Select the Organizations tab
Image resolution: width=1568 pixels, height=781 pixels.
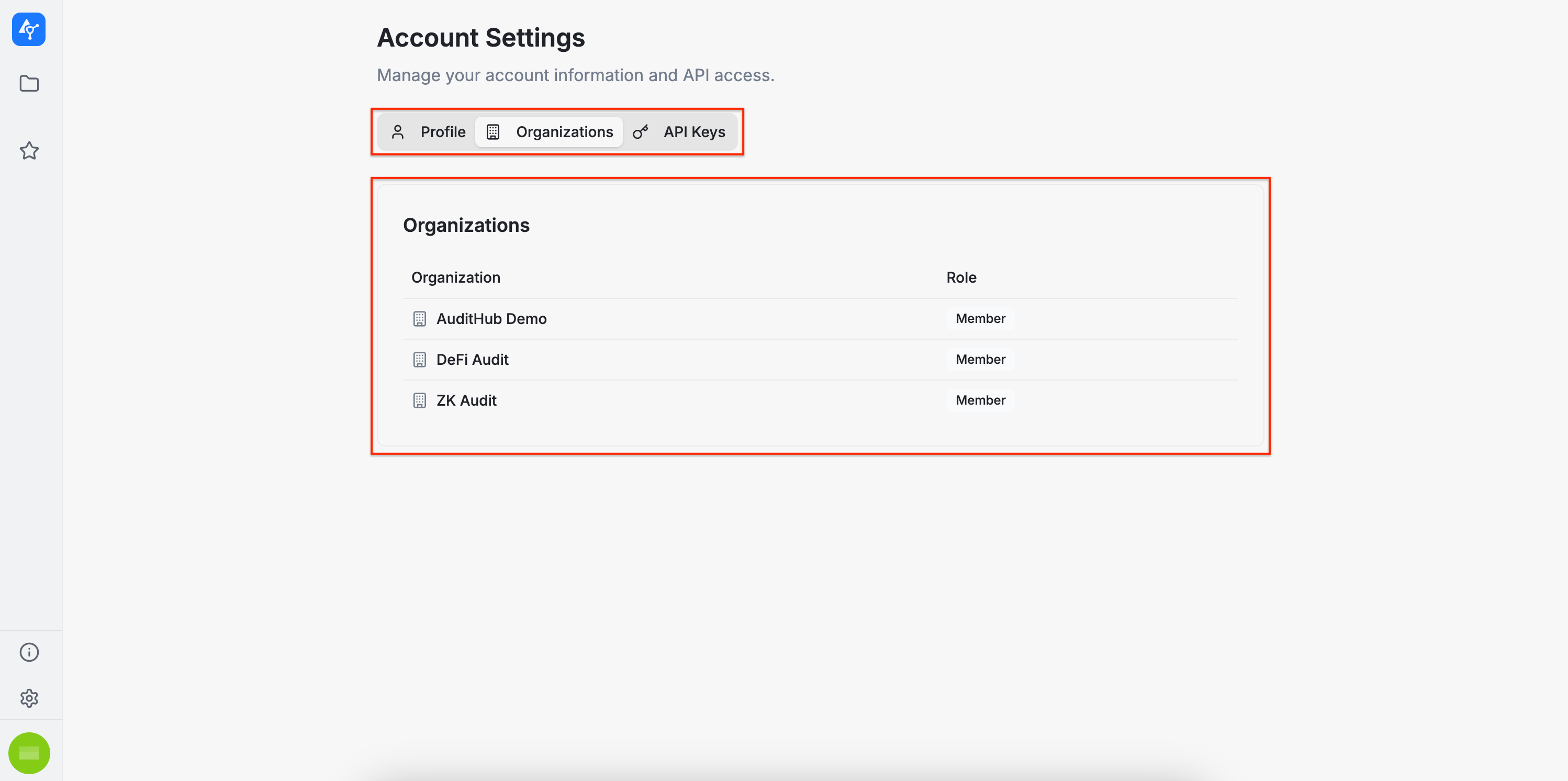(549, 132)
